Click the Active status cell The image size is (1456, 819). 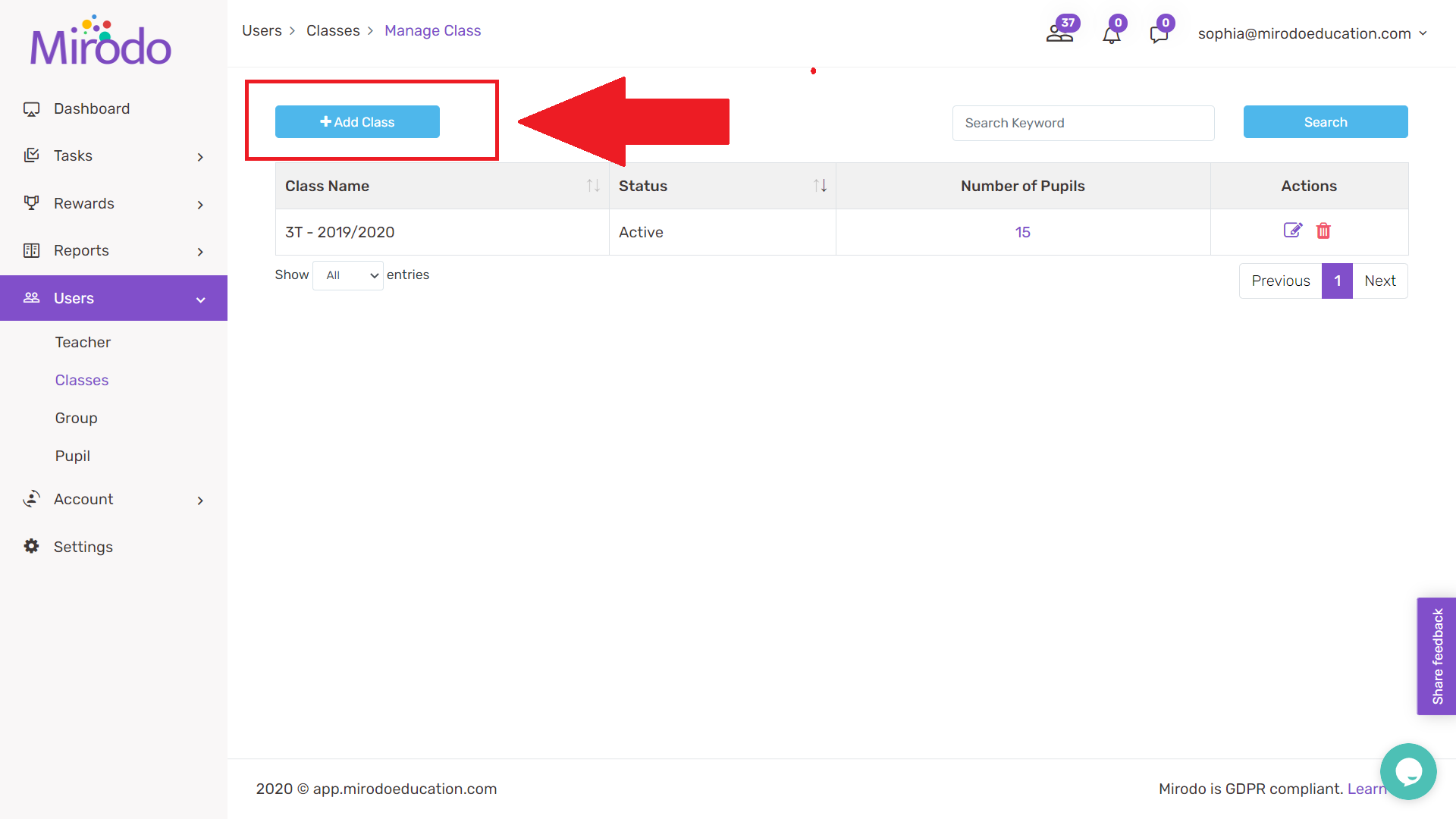click(722, 232)
